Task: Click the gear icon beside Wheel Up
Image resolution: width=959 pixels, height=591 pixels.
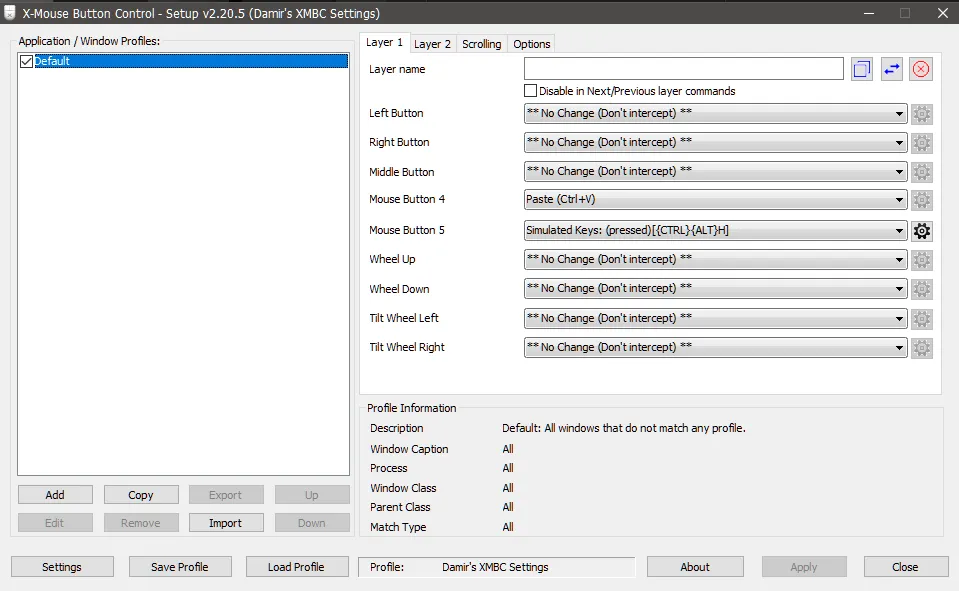Action: (922, 260)
